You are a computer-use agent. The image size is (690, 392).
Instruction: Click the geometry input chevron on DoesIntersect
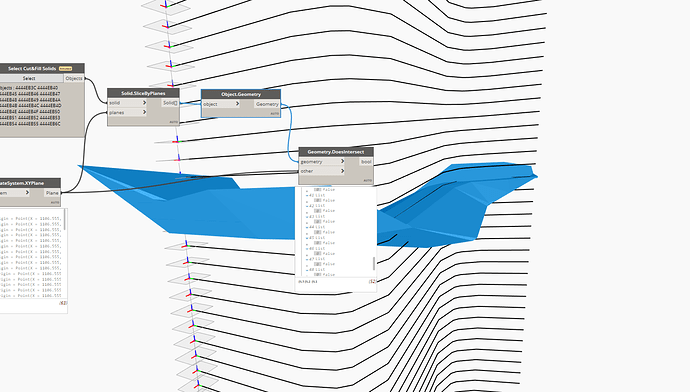click(342, 161)
